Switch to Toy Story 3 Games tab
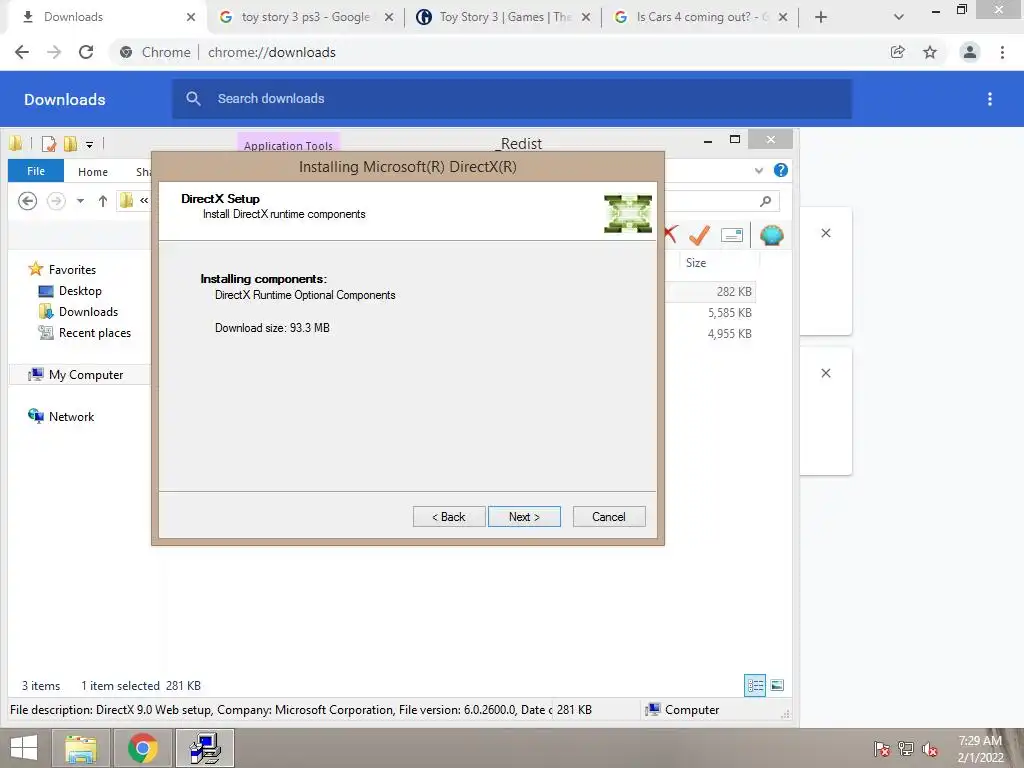 (504, 17)
